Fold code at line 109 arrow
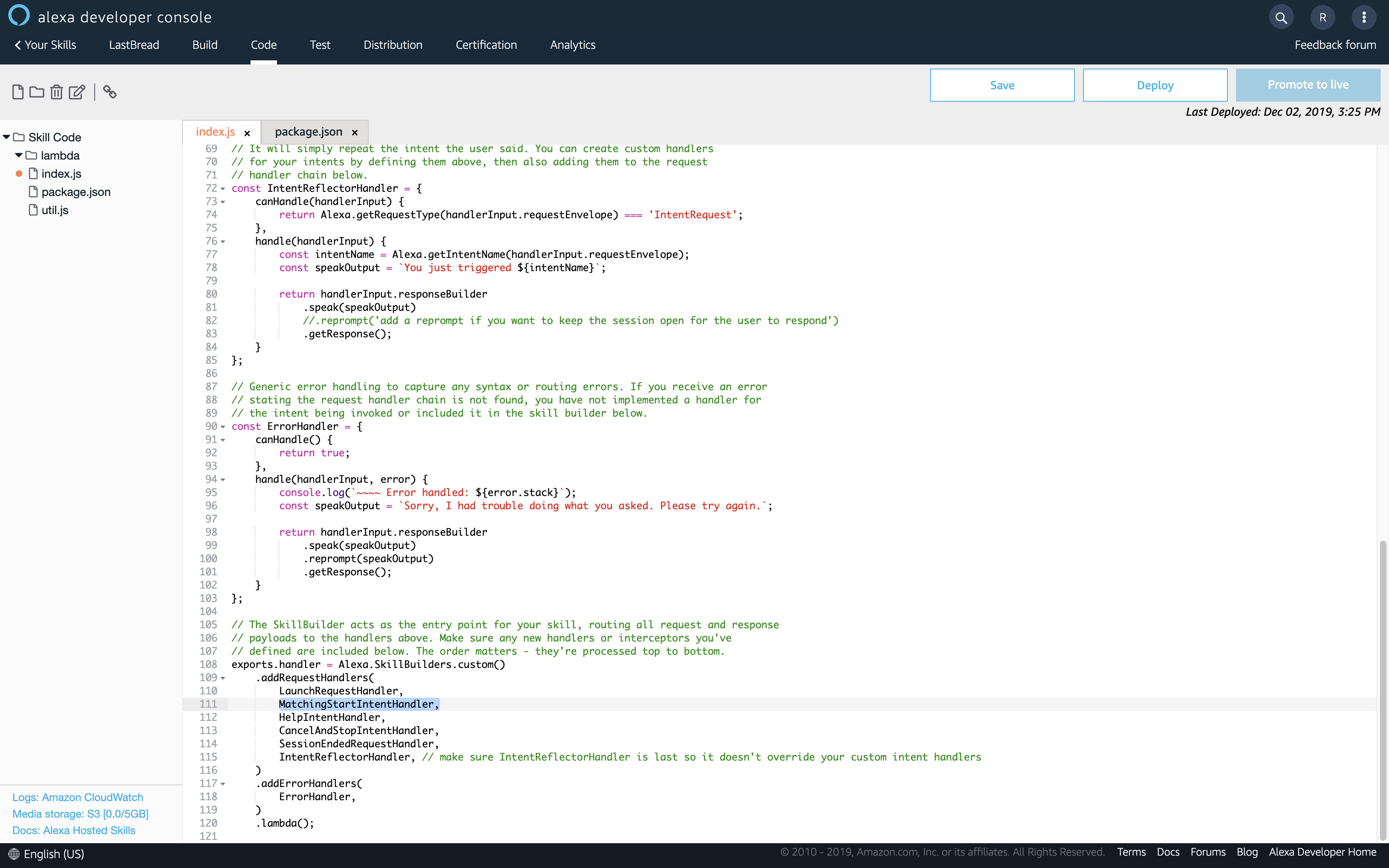Viewport: 1389px width, 868px height. (x=223, y=679)
